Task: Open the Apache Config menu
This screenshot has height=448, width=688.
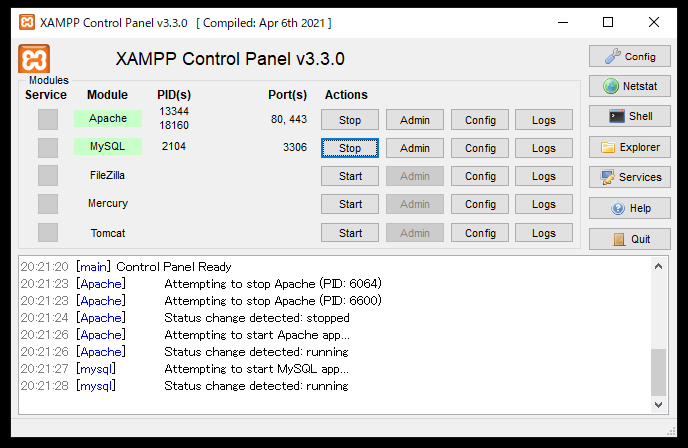Action: click(480, 120)
